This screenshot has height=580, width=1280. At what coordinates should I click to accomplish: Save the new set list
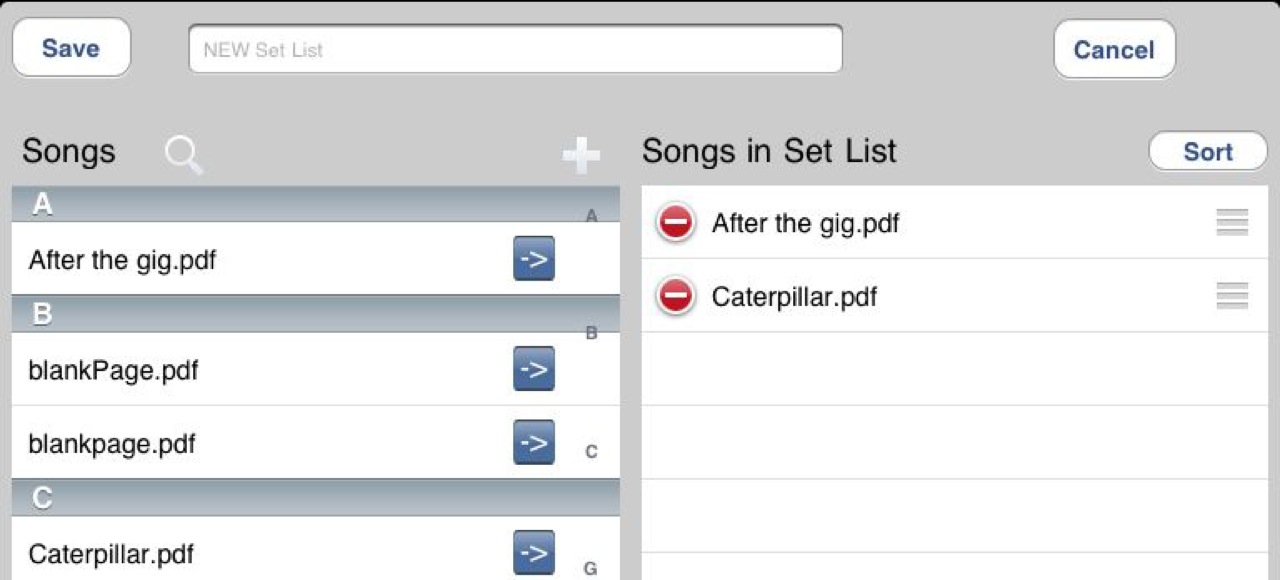pyautogui.click(x=71, y=48)
